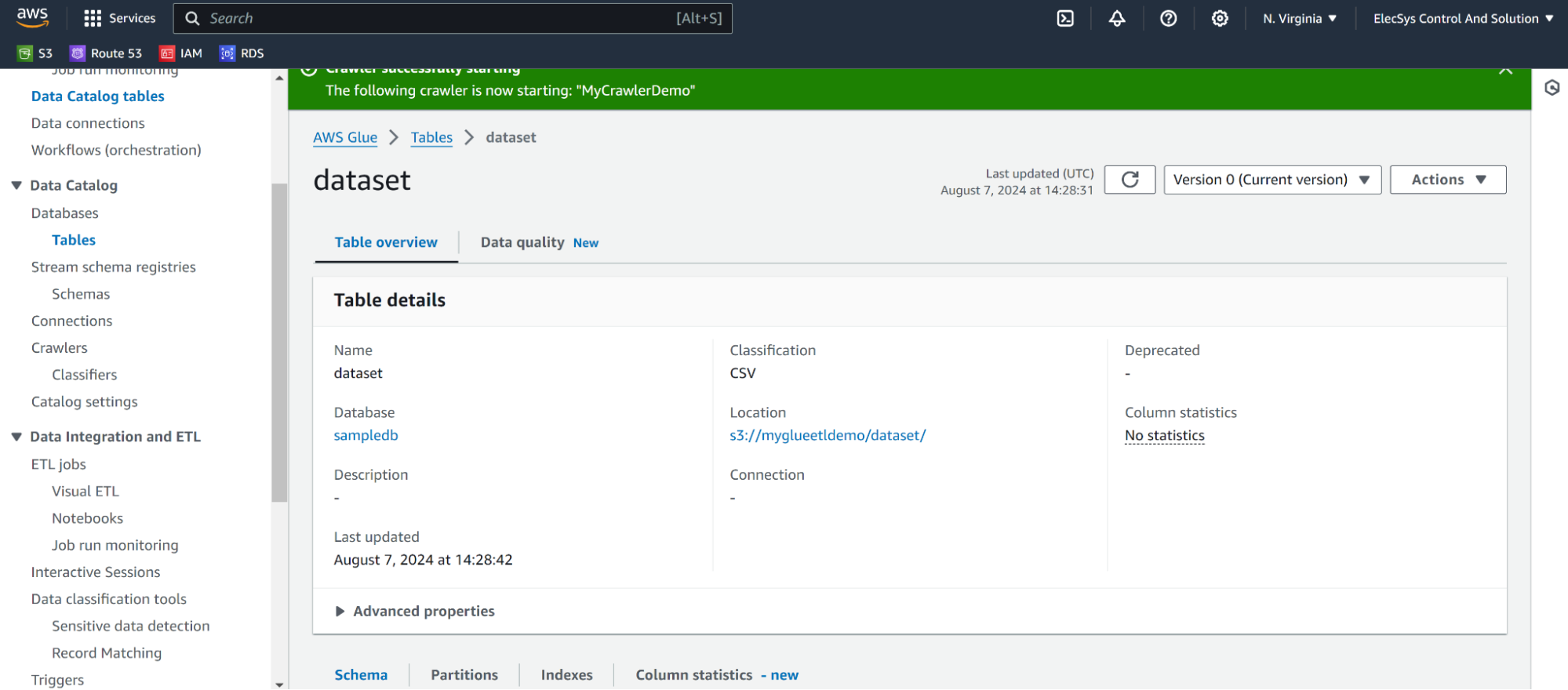
Task: Open Workflows (orchestration) in sidebar
Action: (116, 150)
